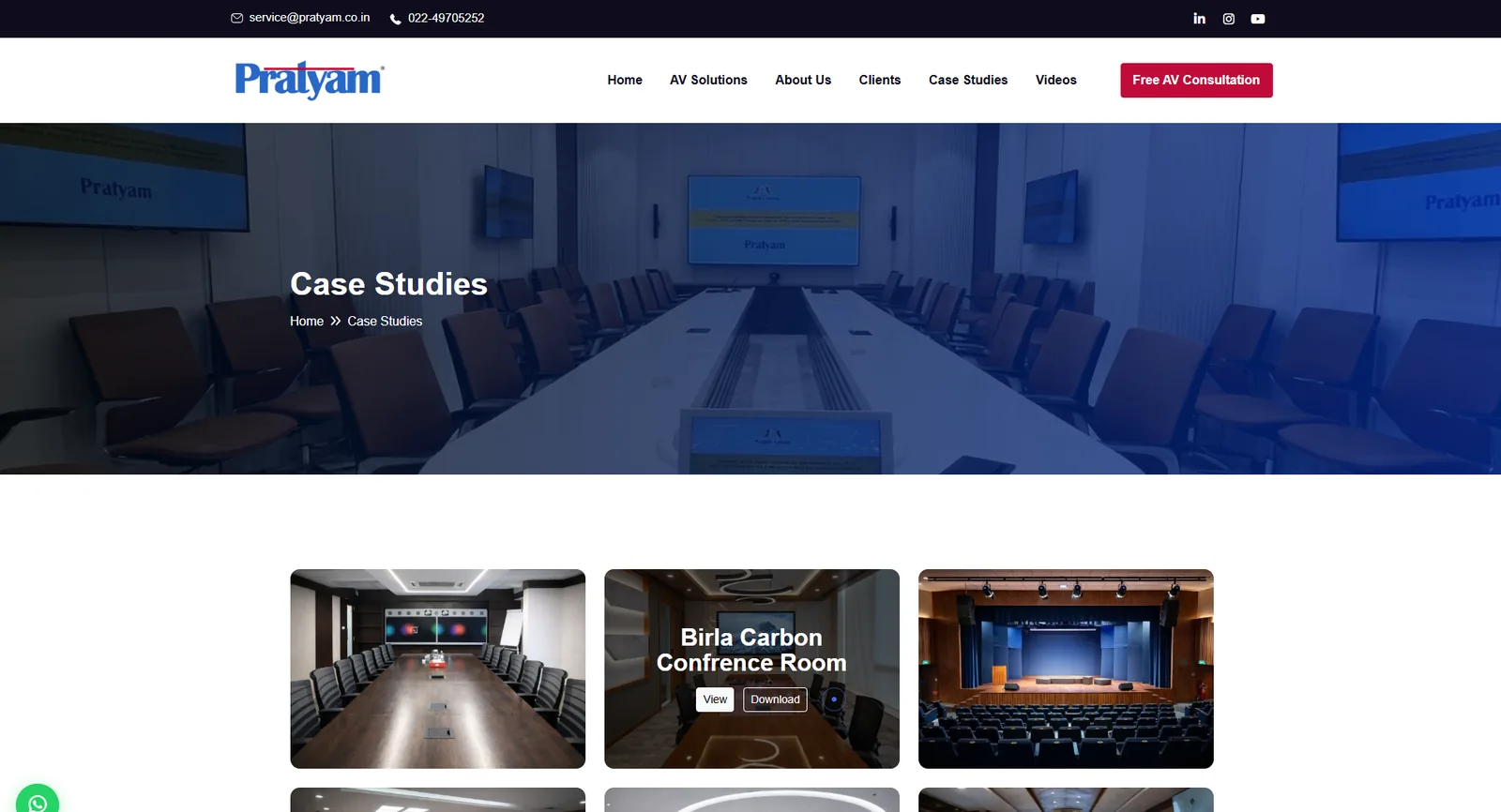Click the email address service@pratyam.co.in
This screenshot has height=812, width=1501.
coord(310,18)
